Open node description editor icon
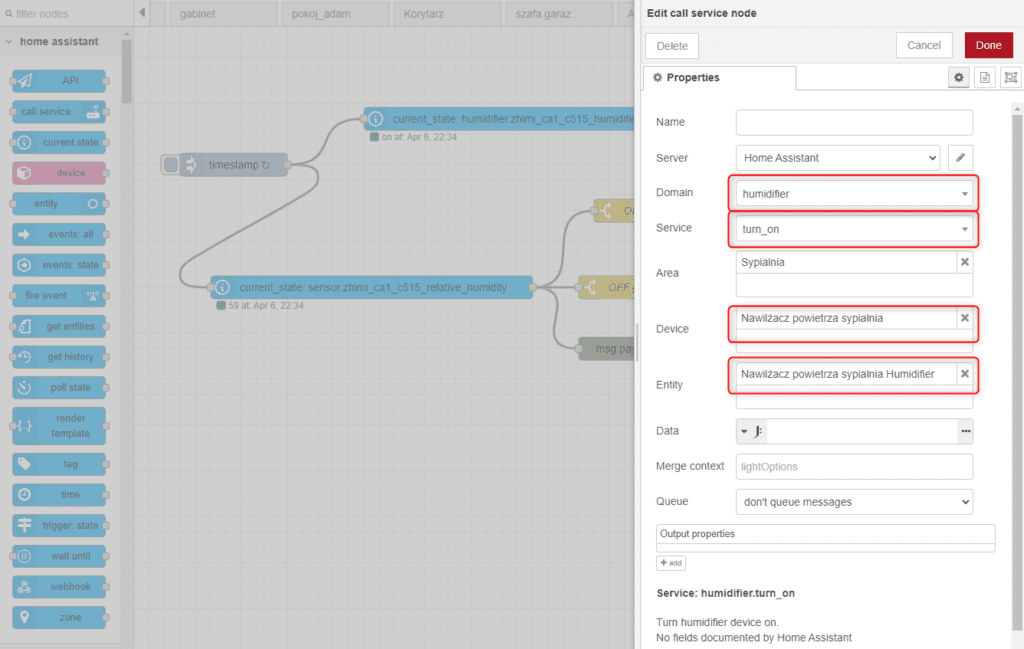 (x=984, y=77)
